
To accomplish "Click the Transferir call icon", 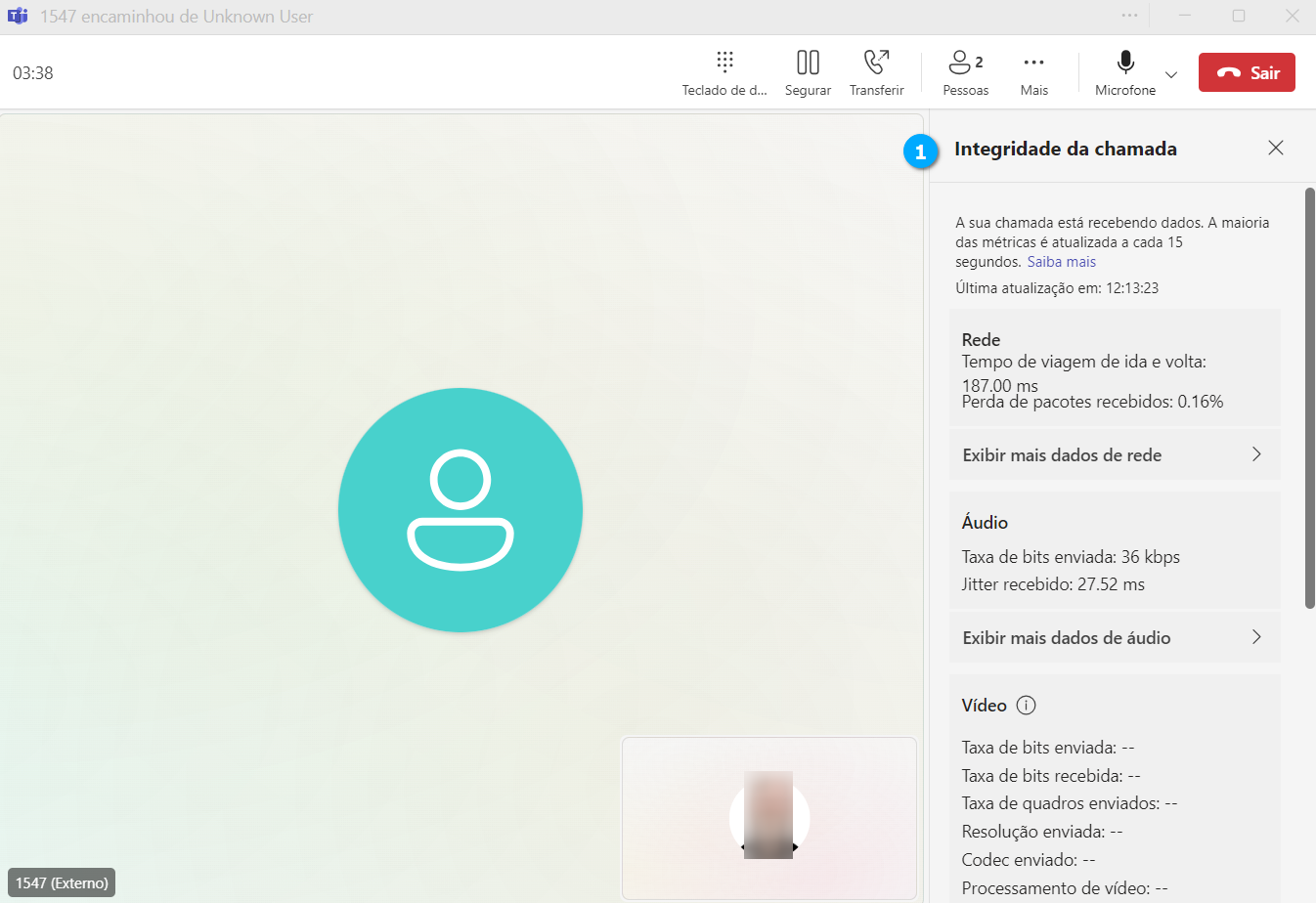I will point(876,72).
